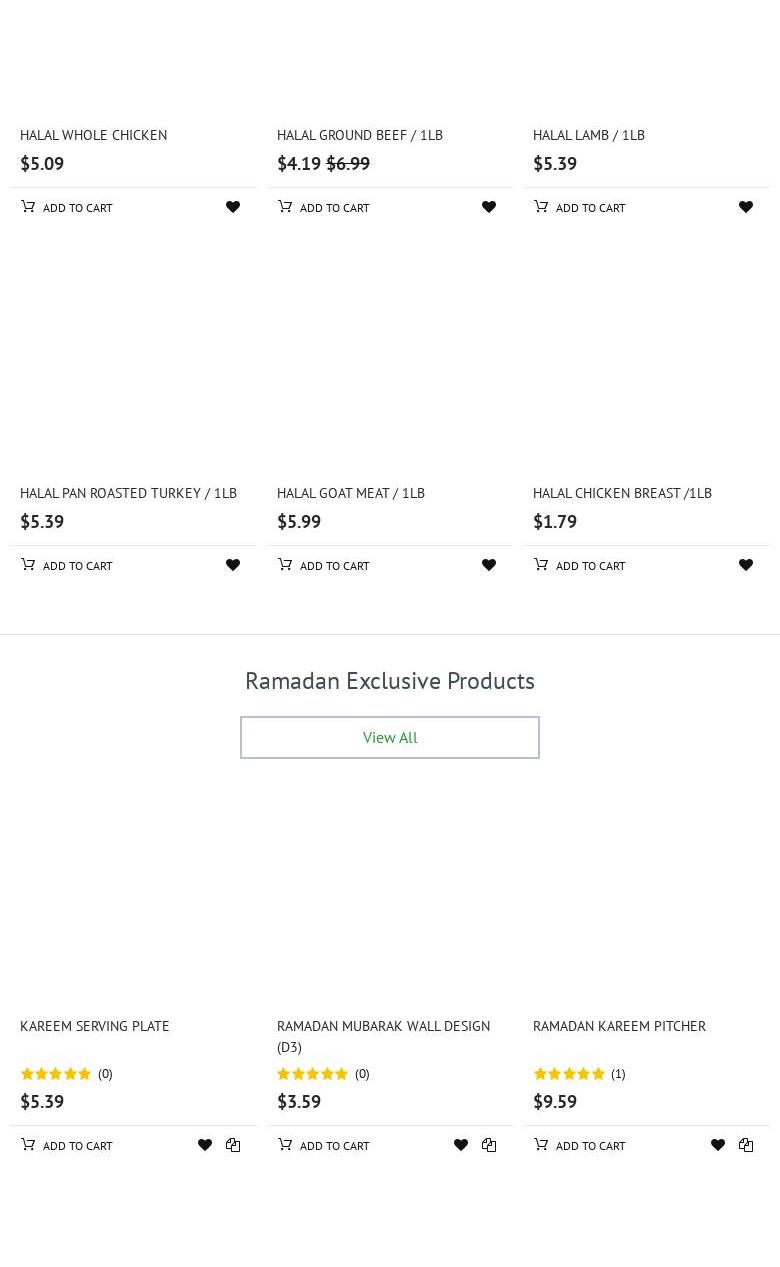
Task: Click heart icon for Halal Goat Meat
Action: [489, 565]
